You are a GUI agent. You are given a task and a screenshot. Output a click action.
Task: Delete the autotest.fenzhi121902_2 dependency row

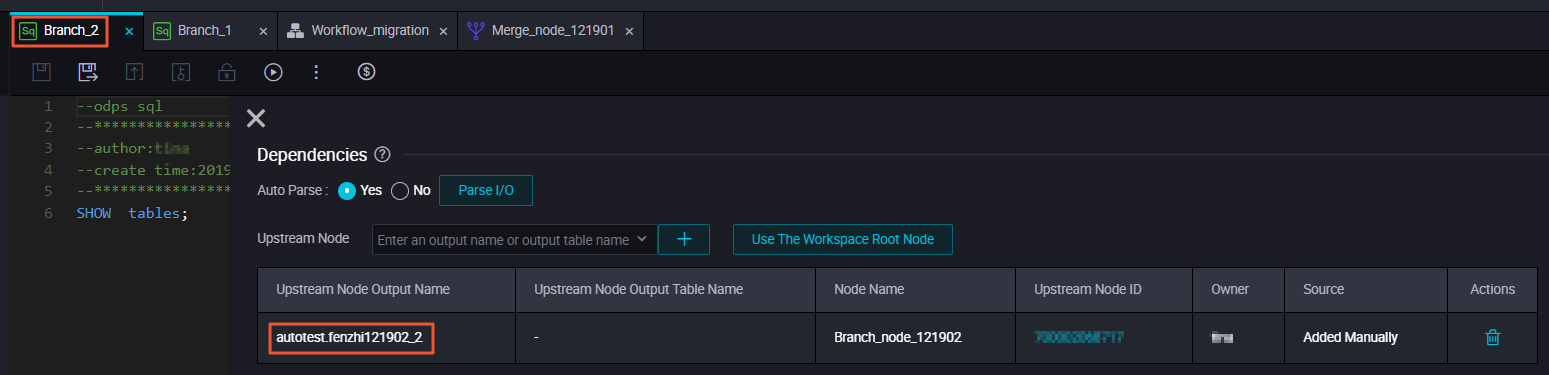coord(1493,337)
